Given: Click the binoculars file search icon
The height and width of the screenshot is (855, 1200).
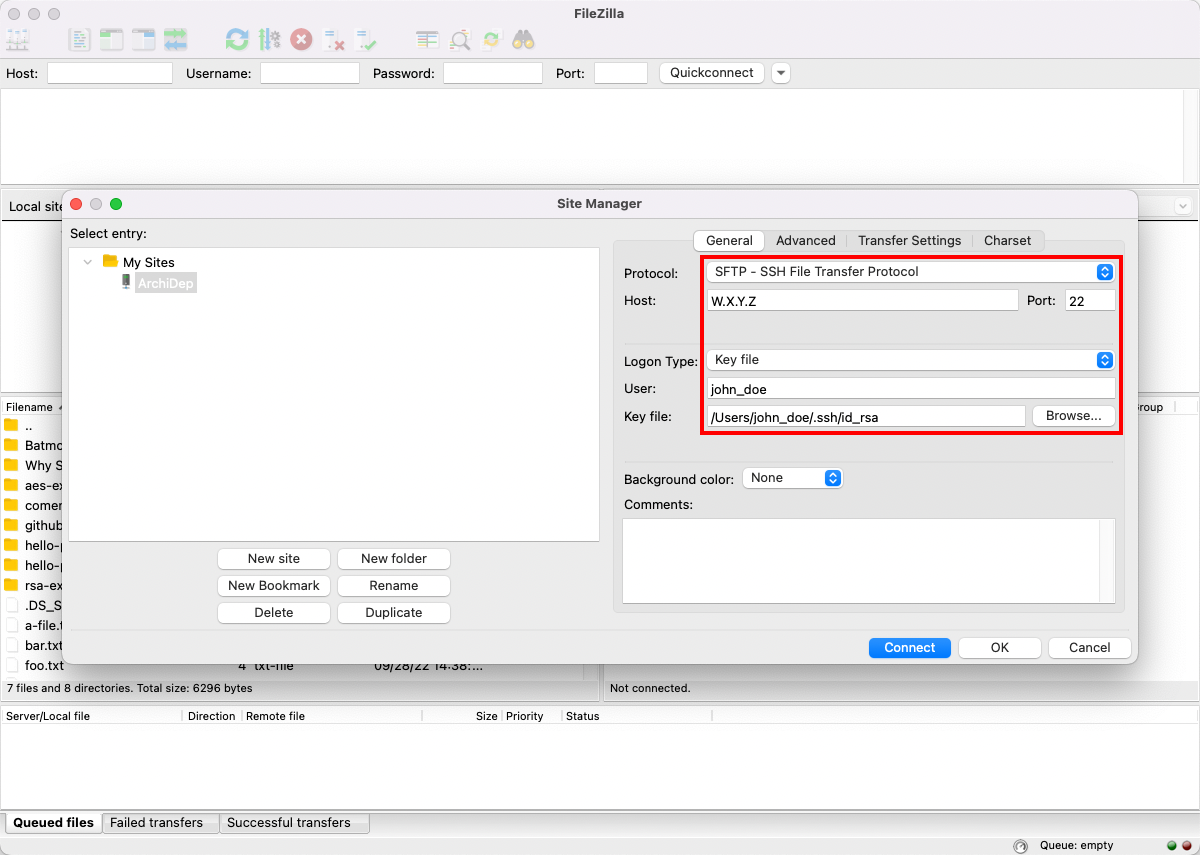Looking at the screenshot, I should coord(523,40).
